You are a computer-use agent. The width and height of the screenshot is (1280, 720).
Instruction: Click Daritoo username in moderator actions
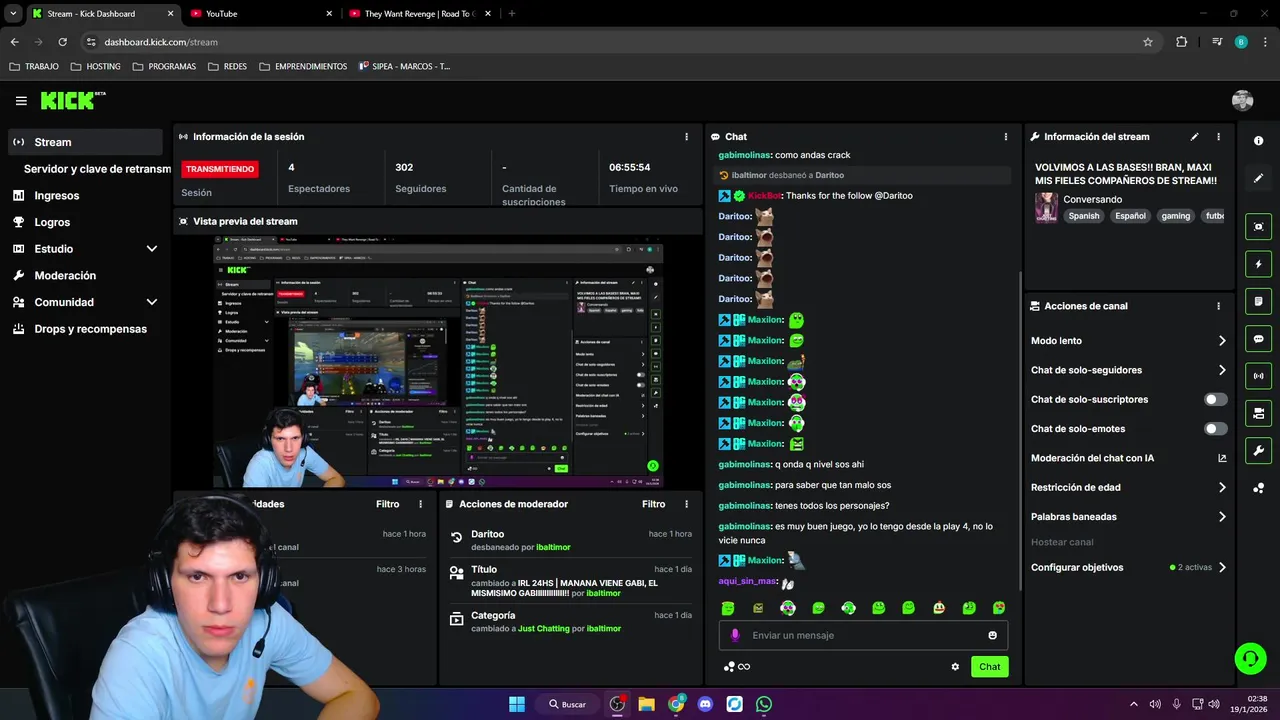pyautogui.click(x=488, y=534)
